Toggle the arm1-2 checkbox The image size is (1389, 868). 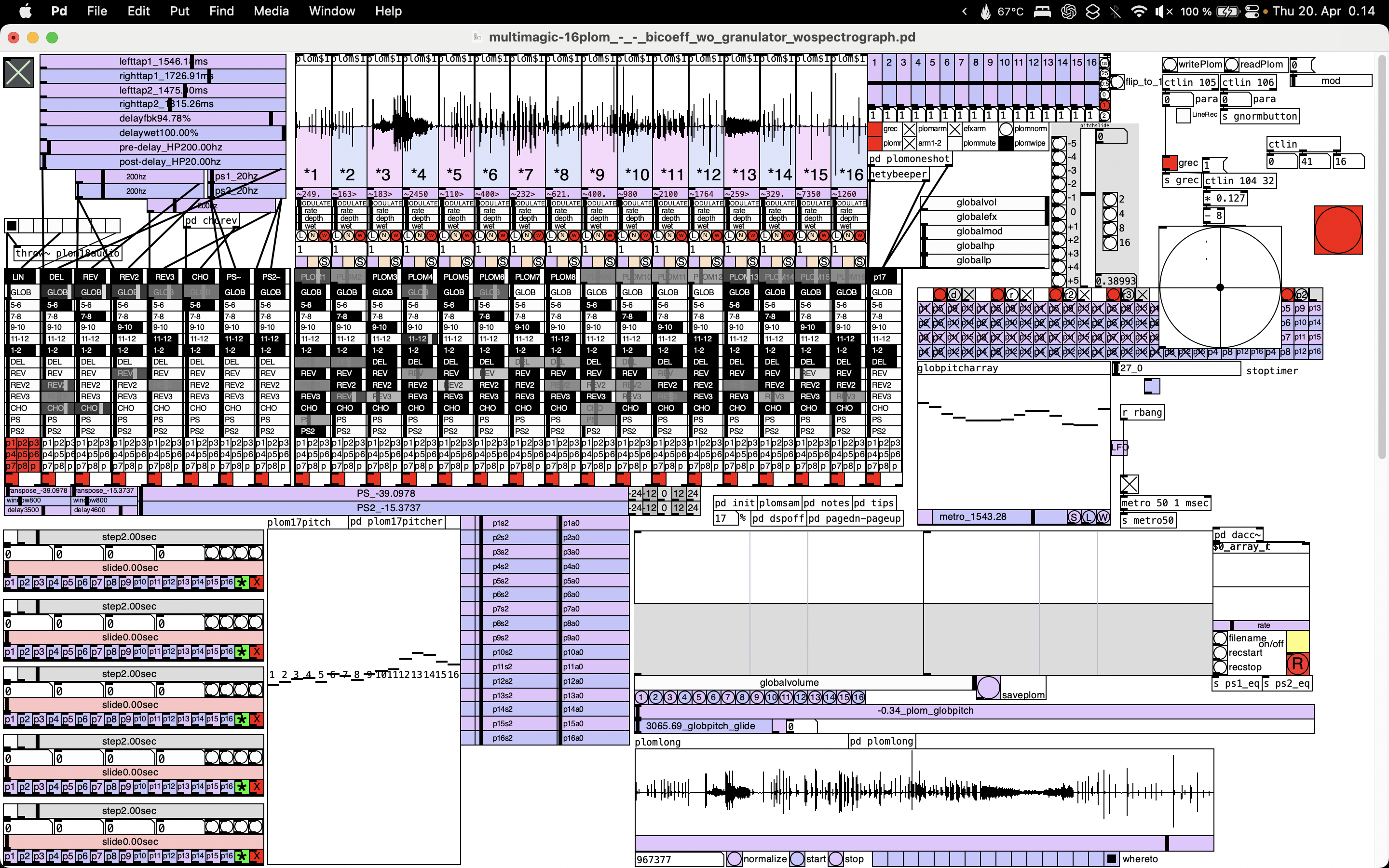click(910, 144)
